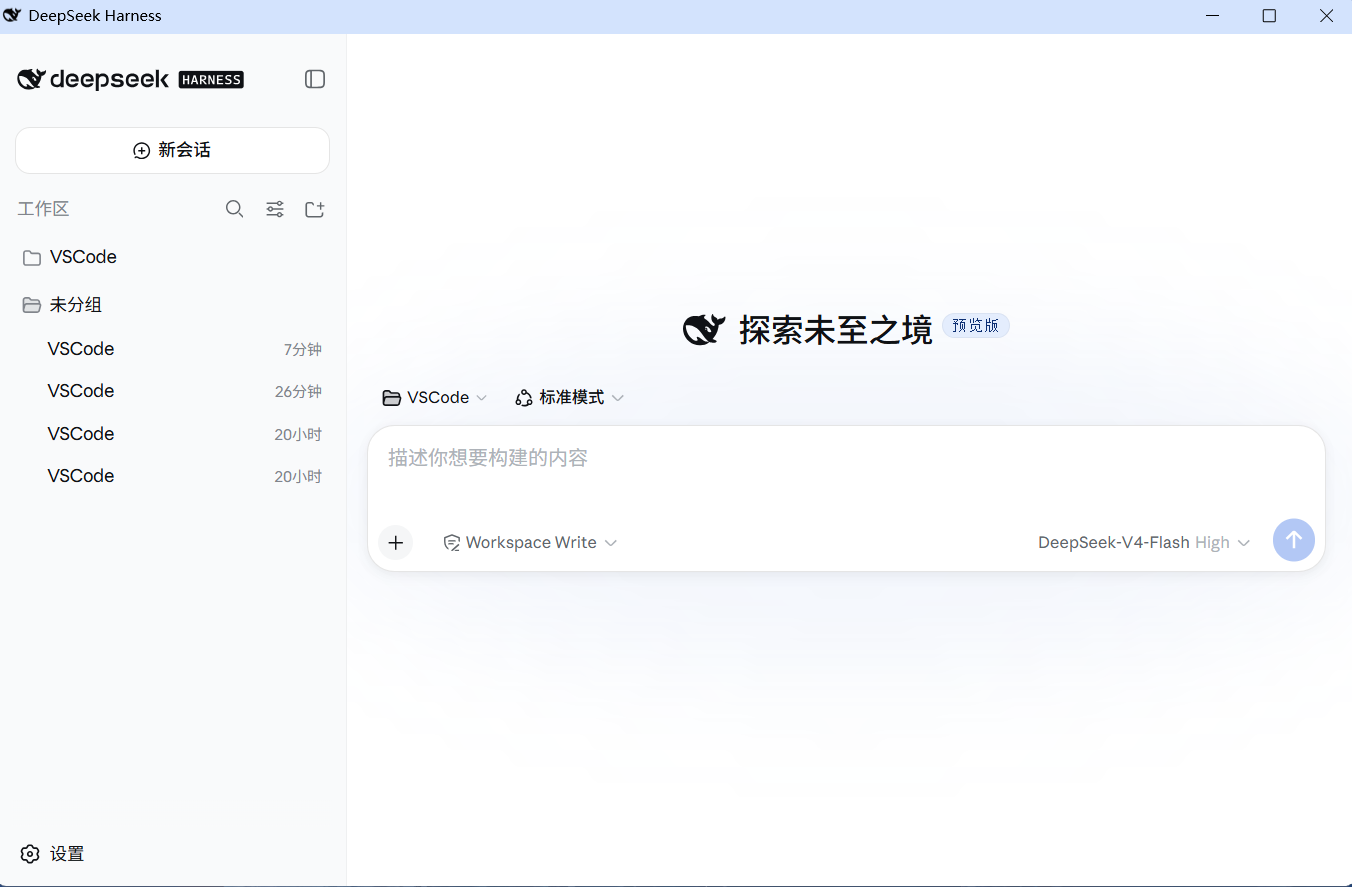1352x887 pixels.
Task: Add a new workspace folder icon
Action: (x=315, y=209)
